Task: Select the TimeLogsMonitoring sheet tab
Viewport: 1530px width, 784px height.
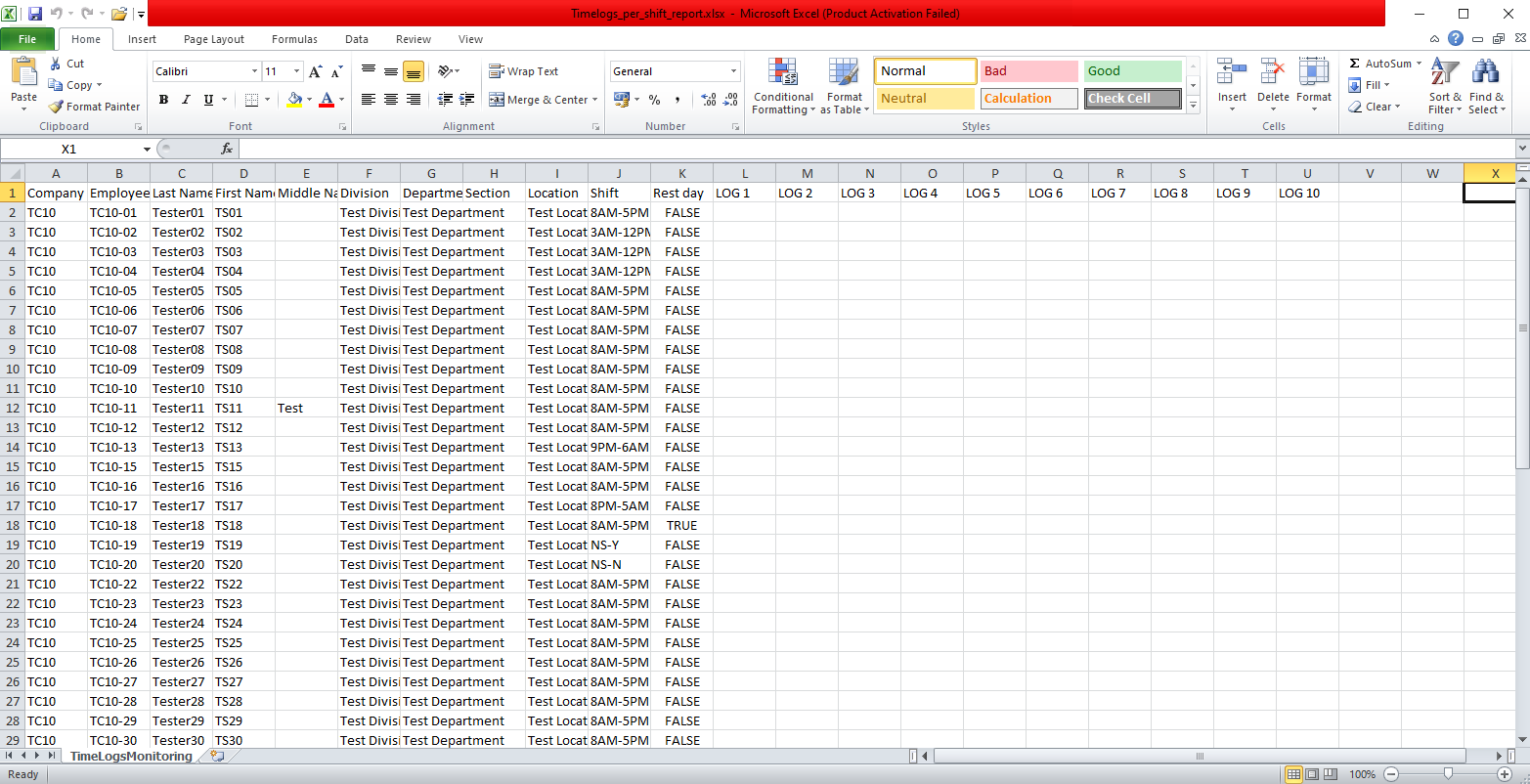Action: 131,757
